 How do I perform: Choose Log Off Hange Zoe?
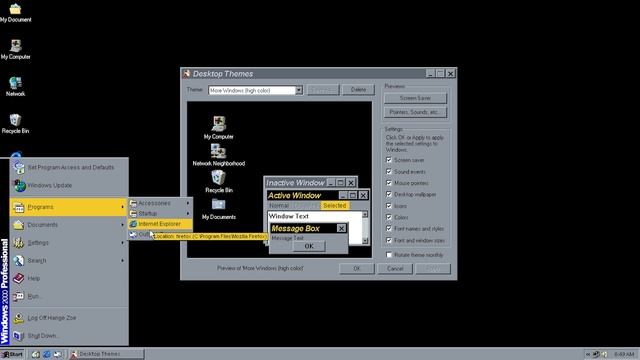tap(69, 318)
